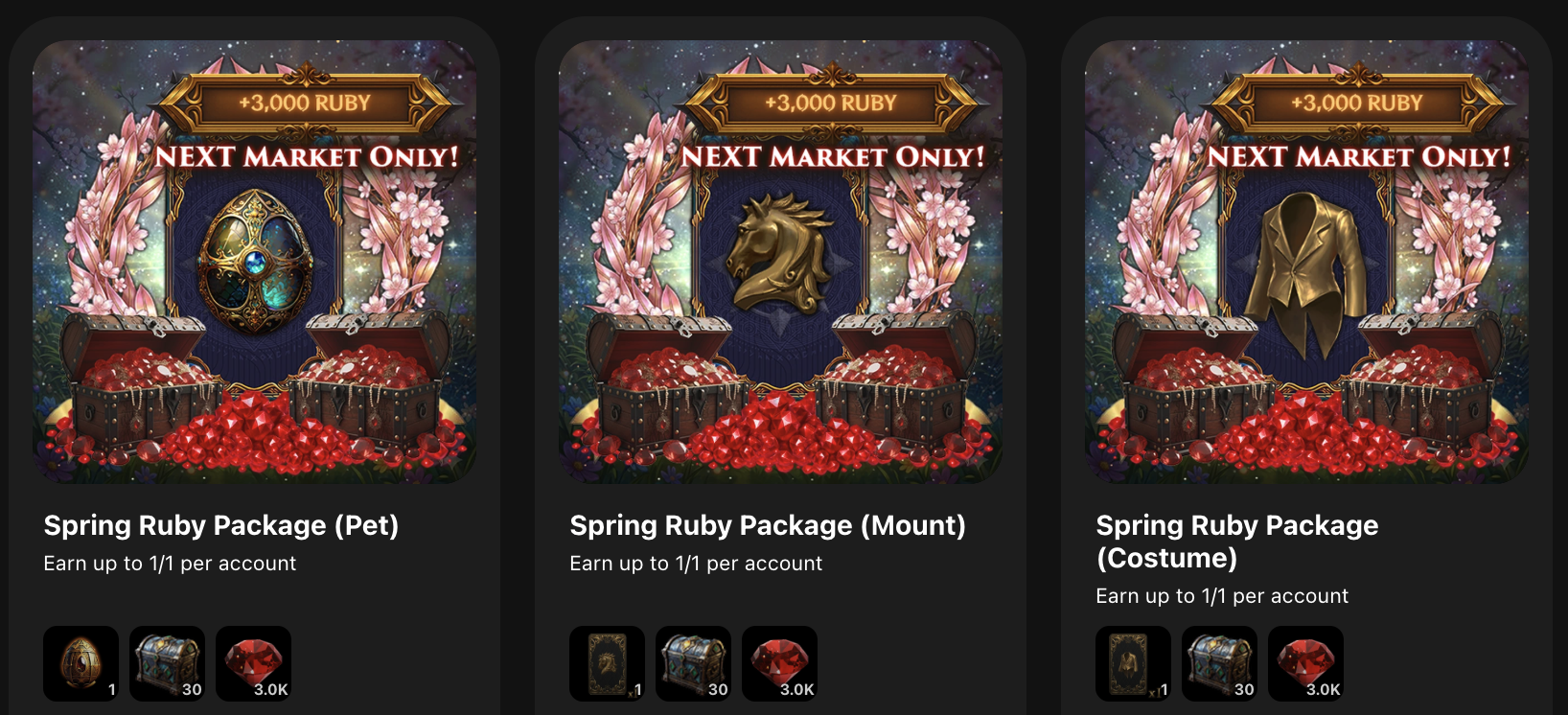This screenshot has width=1568, height=715.
Task: Click the pet egg reward icon
Action: click(81, 663)
